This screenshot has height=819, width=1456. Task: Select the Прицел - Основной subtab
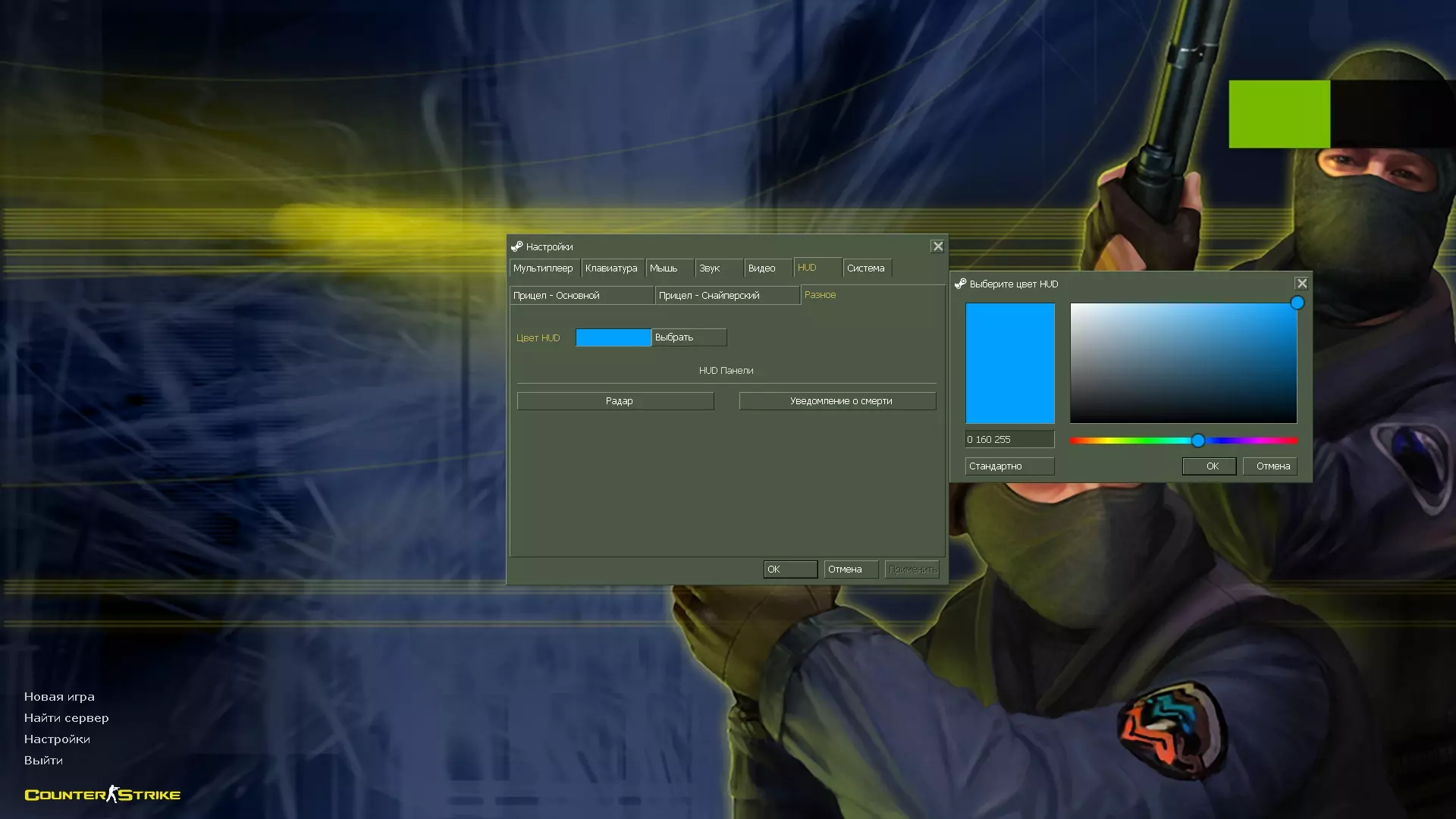581,296
